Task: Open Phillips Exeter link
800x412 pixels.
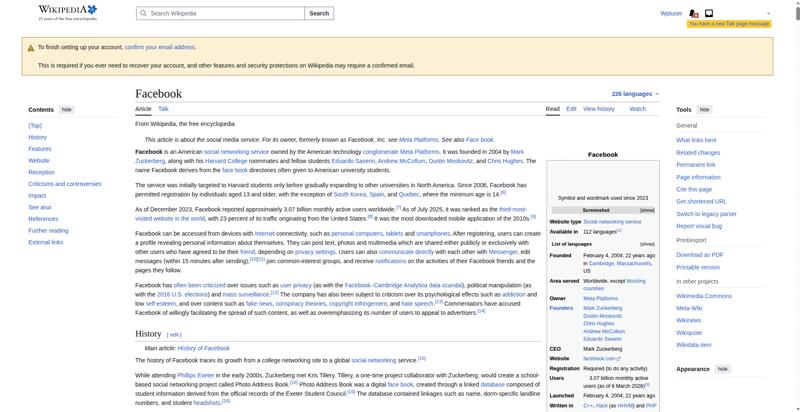Action: point(196,375)
